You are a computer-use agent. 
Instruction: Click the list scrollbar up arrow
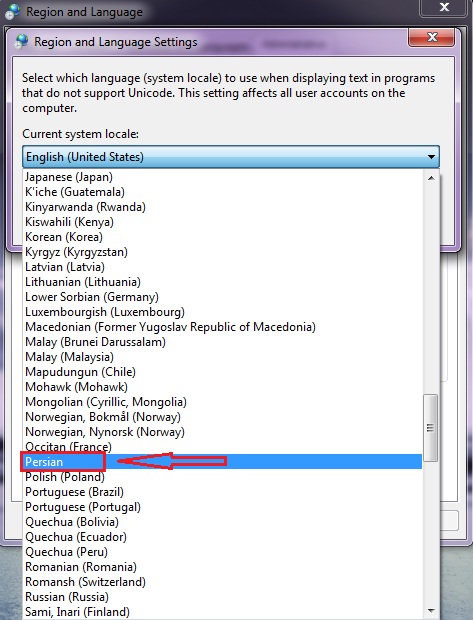(431, 178)
